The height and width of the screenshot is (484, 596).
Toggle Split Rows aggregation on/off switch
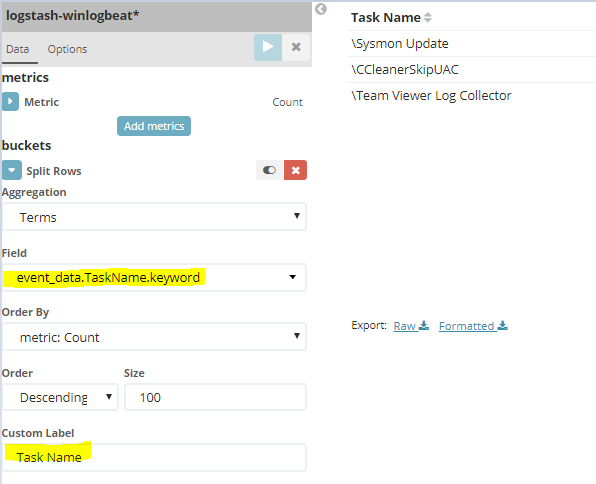click(270, 170)
